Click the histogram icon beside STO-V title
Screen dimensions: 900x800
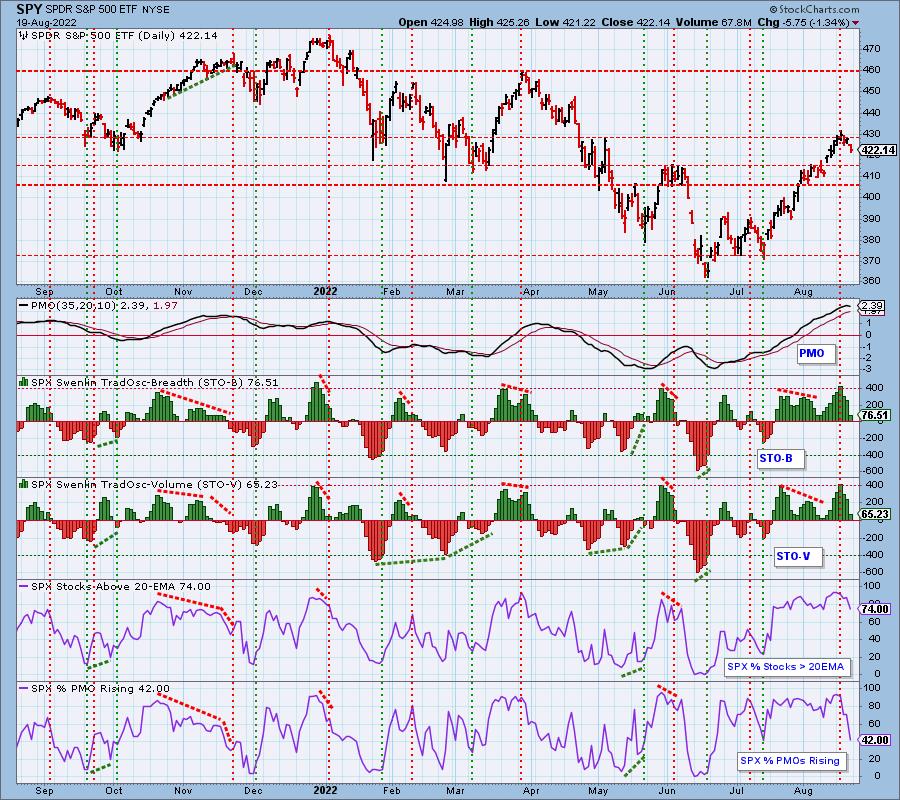24,484
